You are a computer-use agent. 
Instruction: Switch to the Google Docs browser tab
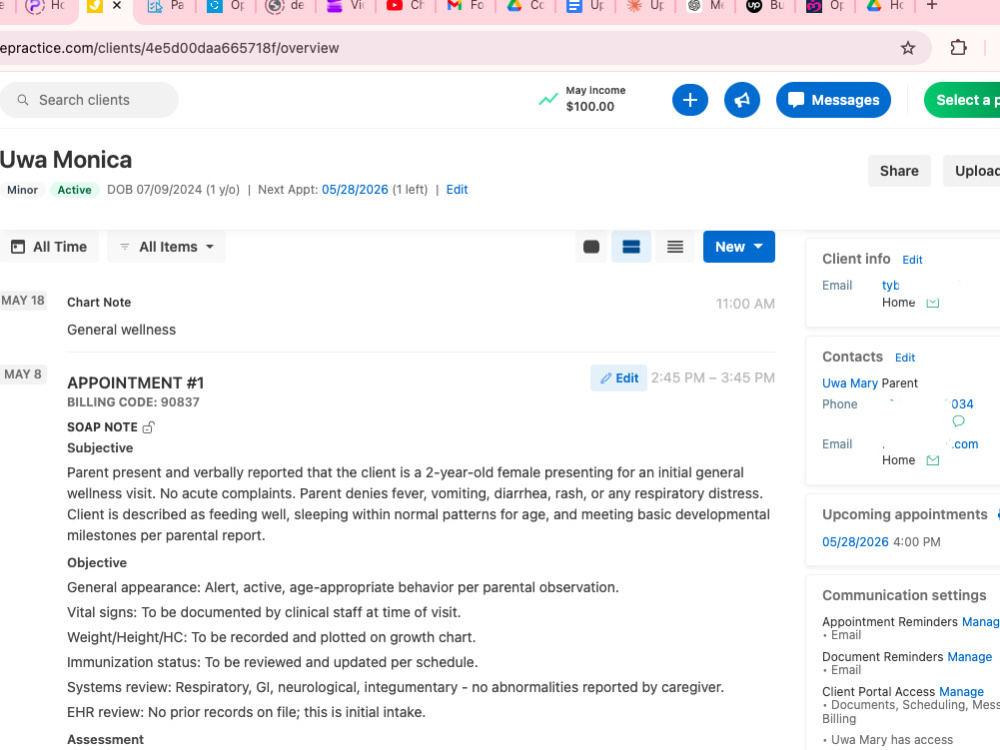(x=585, y=6)
